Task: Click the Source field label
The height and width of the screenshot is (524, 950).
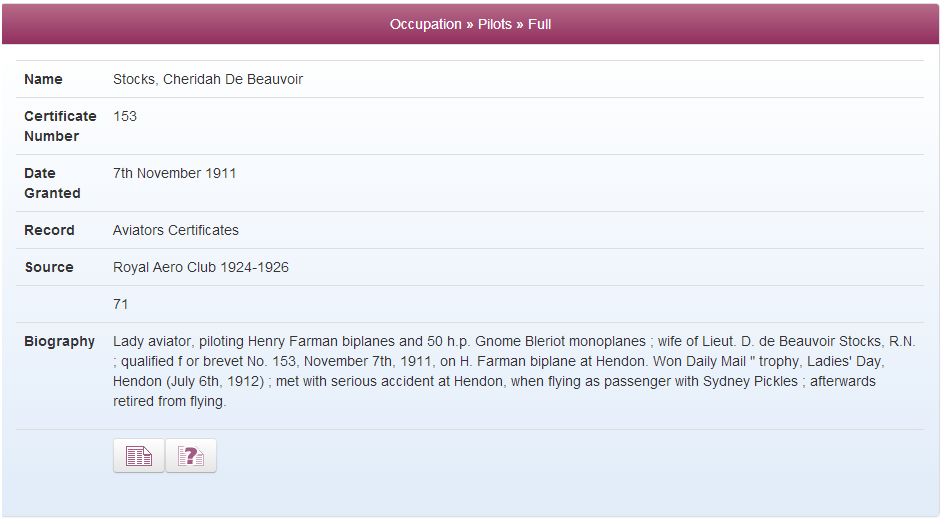Action: pos(48,267)
